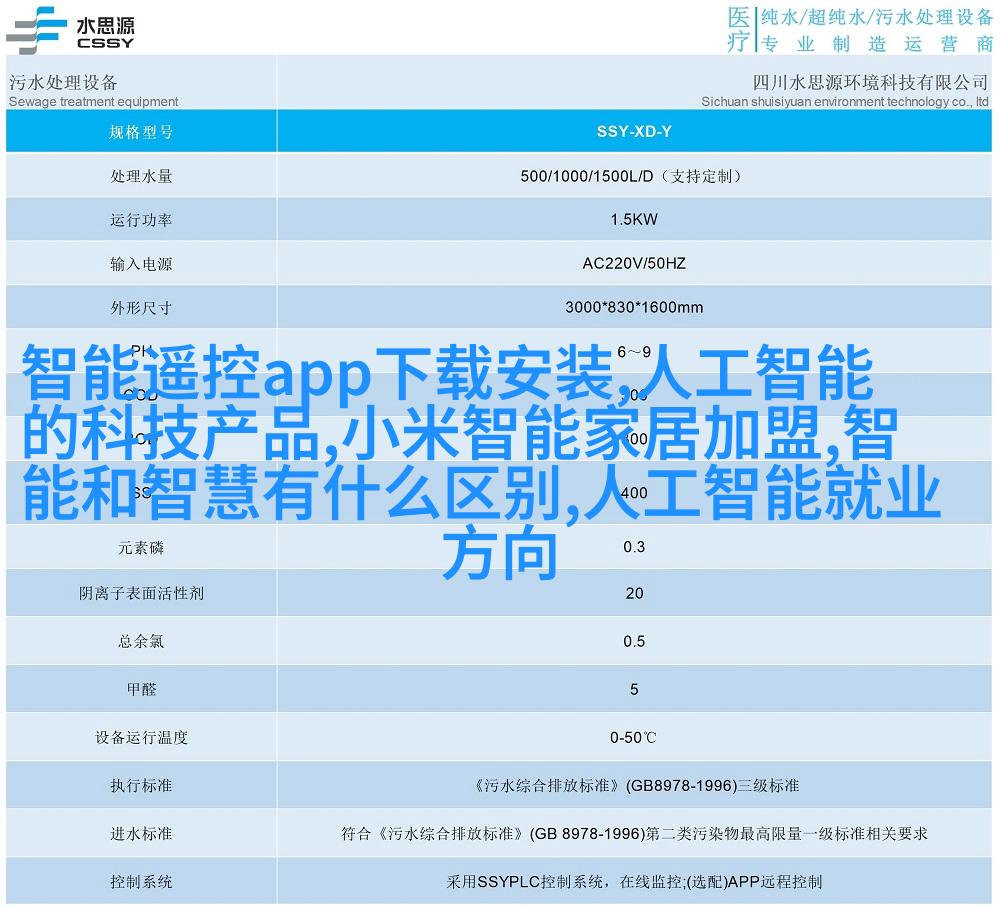
Task: Click the 元素磷 row label
Action: tap(141, 548)
